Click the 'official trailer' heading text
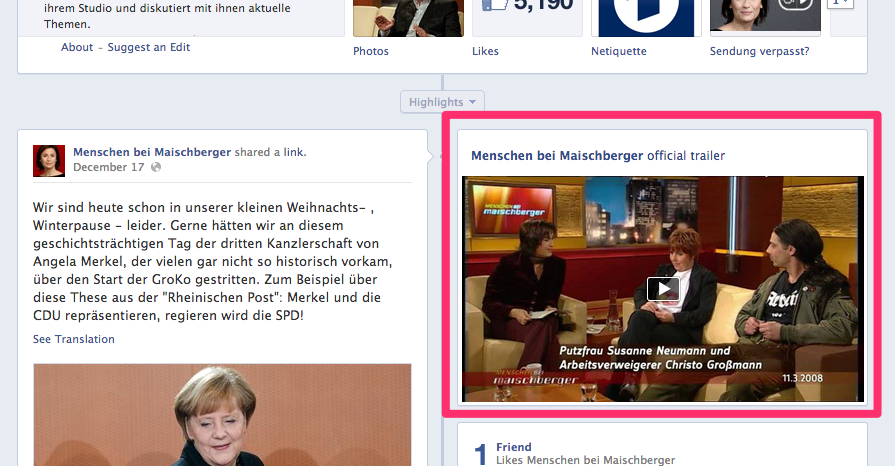 coord(686,156)
